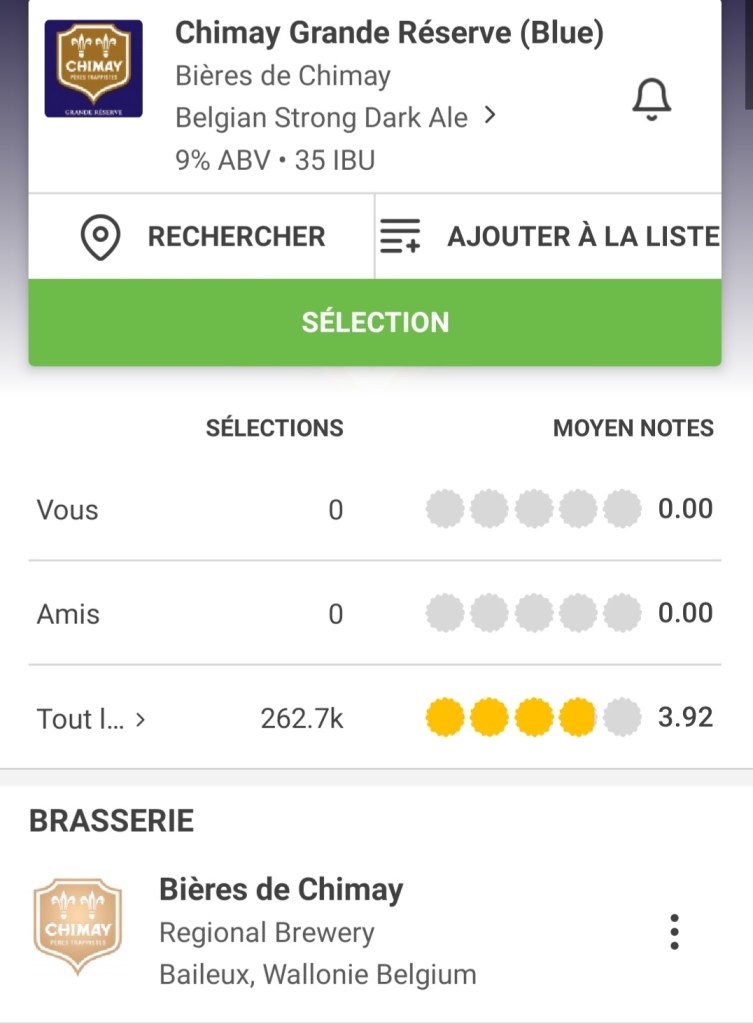The image size is (753, 1024).
Task: Tap the Chimay Grande Réserve (Blue) title
Action: [x=389, y=33]
